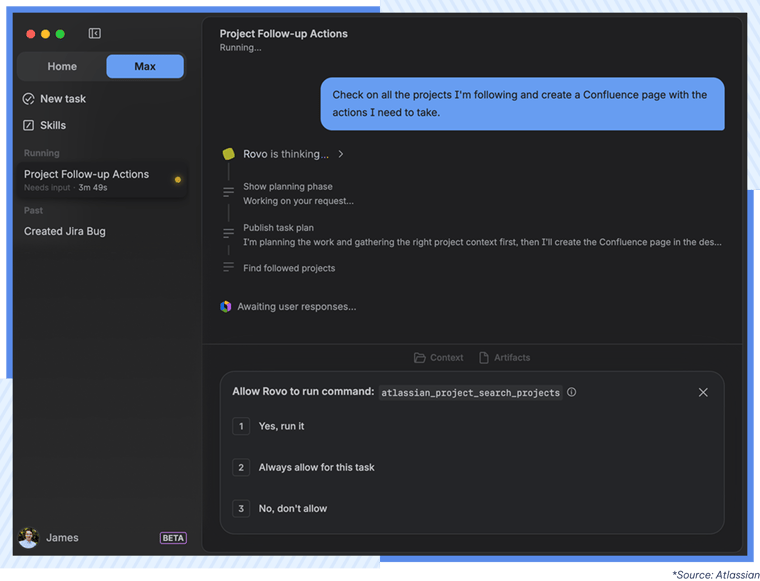
Task: Open the past task Created Jira Bug
Action: point(65,232)
